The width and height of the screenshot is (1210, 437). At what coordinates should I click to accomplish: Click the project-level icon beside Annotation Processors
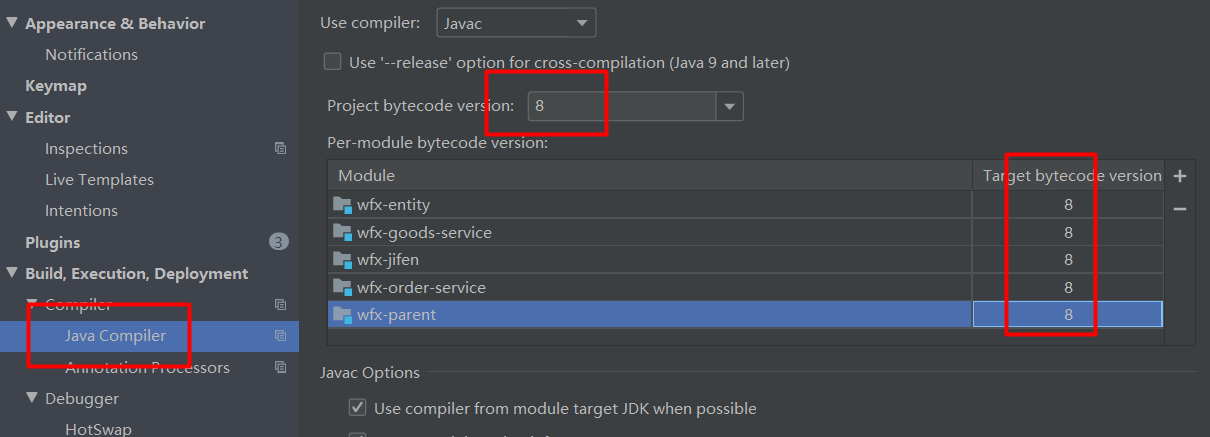pos(280,367)
